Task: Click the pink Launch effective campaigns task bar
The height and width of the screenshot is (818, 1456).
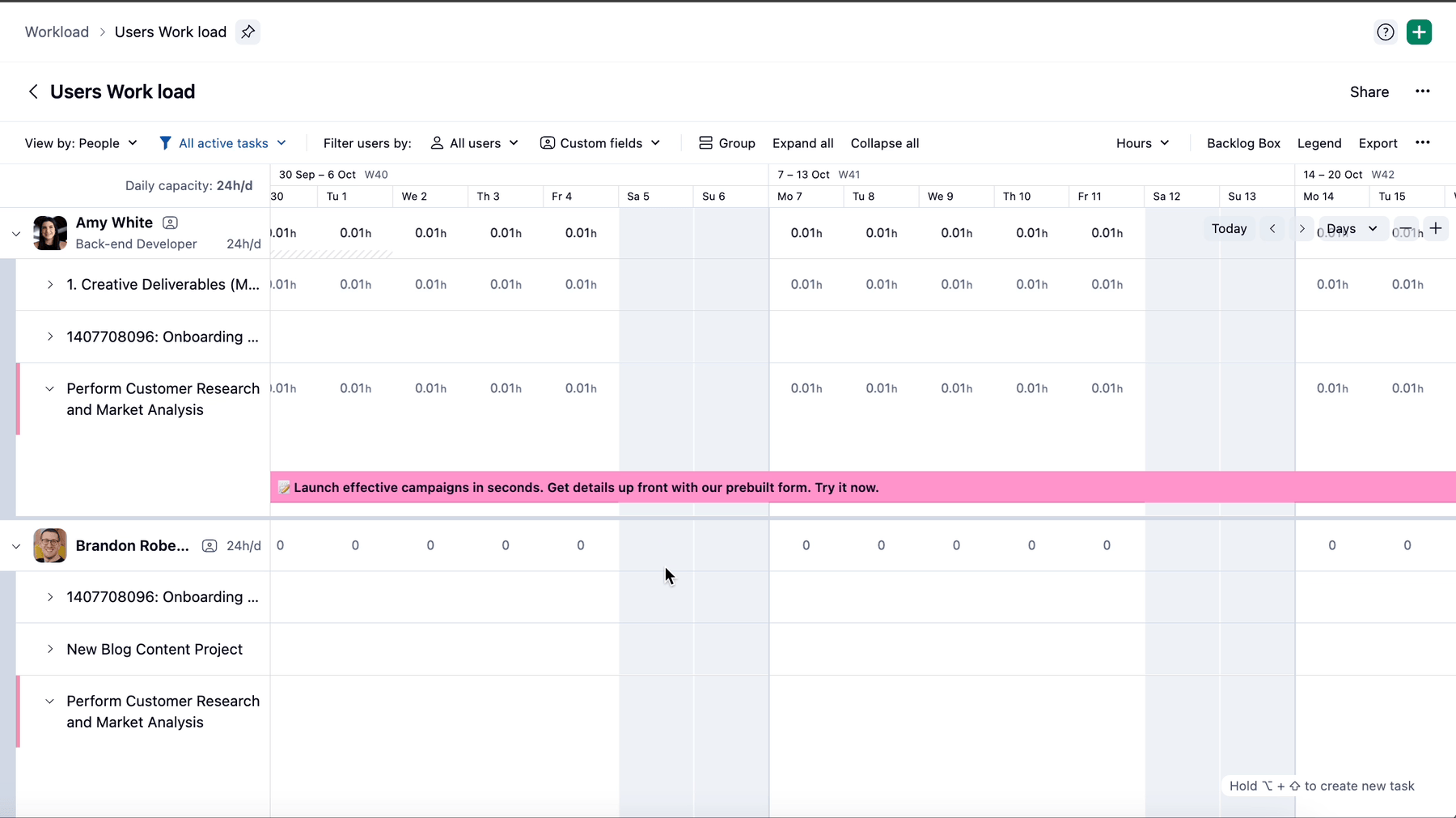Action: (862, 487)
